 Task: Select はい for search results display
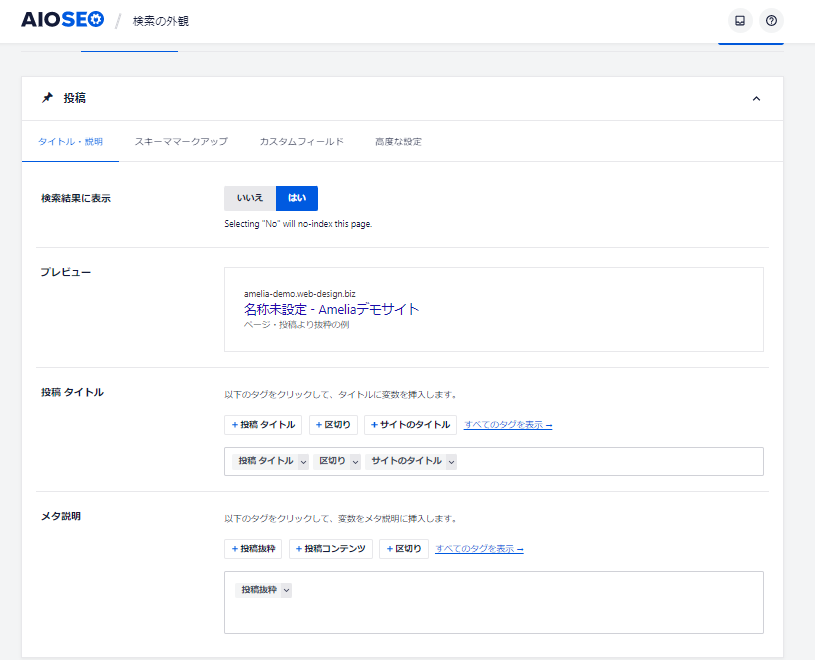click(x=297, y=198)
